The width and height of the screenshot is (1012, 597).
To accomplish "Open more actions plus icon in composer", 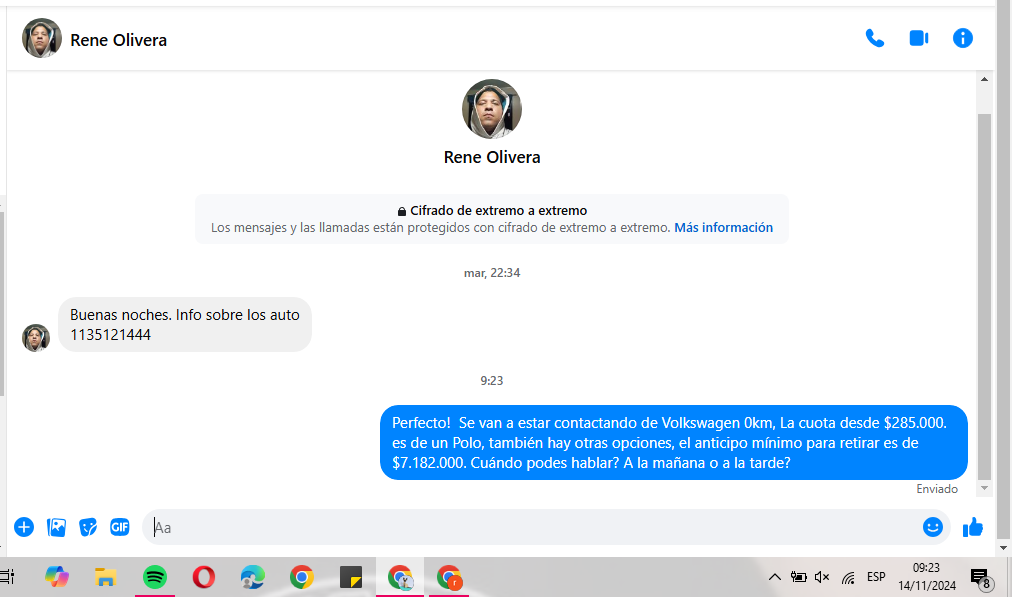I will (24, 527).
